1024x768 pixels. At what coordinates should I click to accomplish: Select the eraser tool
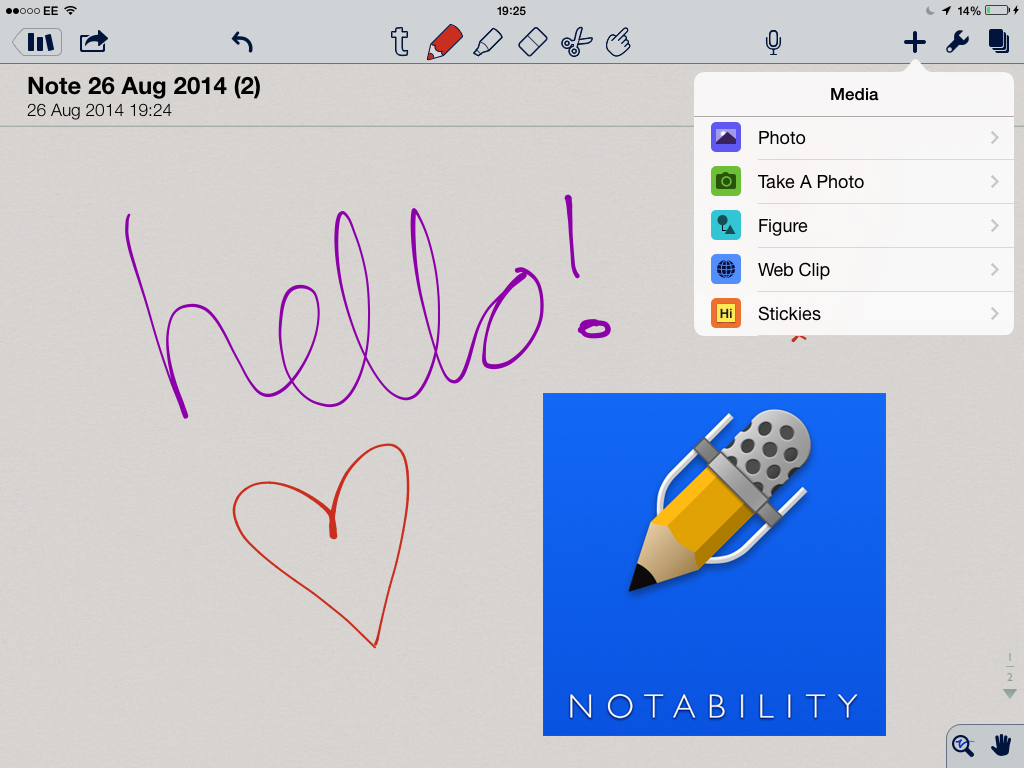pos(532,42)
